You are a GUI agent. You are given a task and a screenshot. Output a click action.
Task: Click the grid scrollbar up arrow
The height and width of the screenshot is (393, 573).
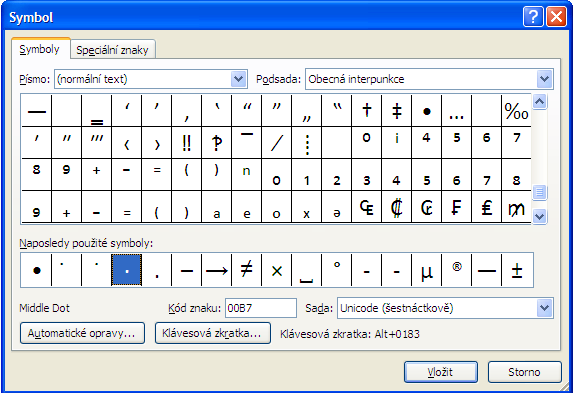point(540,101)
